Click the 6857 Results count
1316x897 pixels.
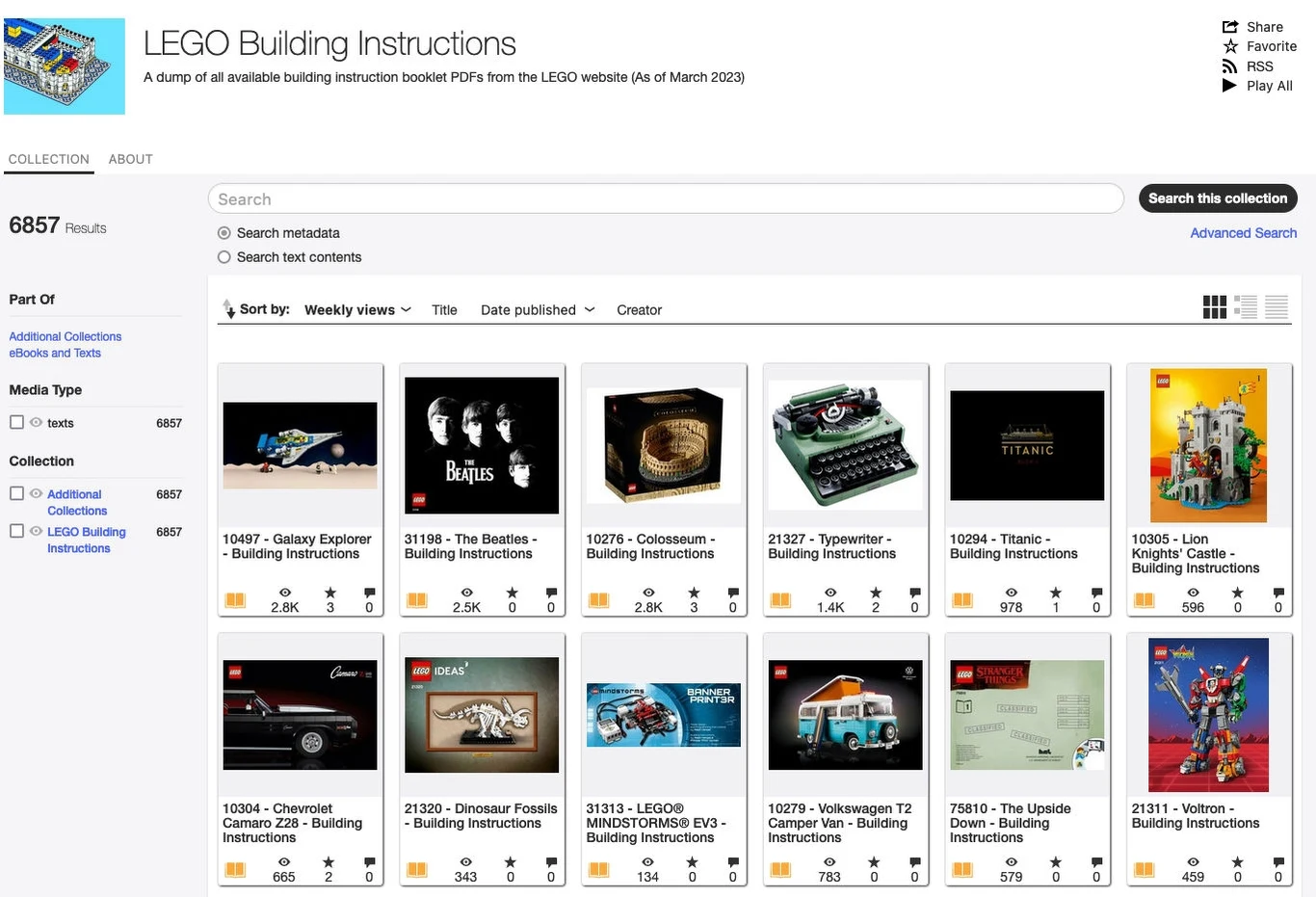pyautogui.click(x=58, y=225)
